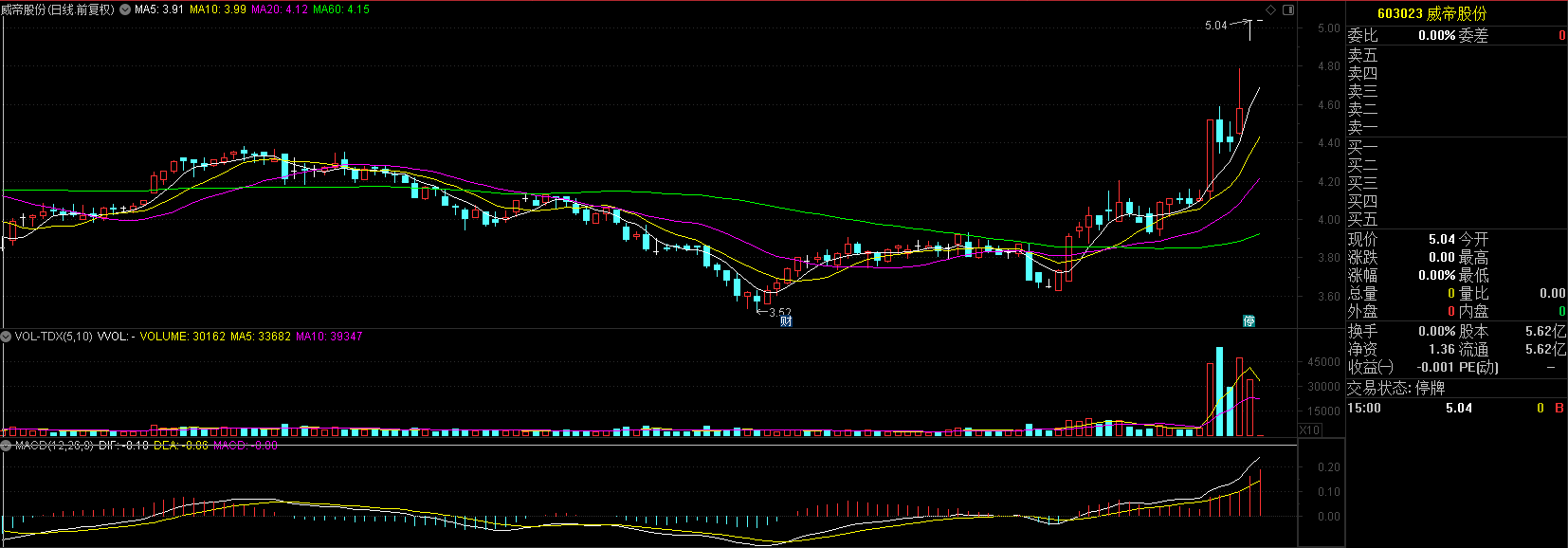Click the 买一 buy order row

tap(1362, 147)
